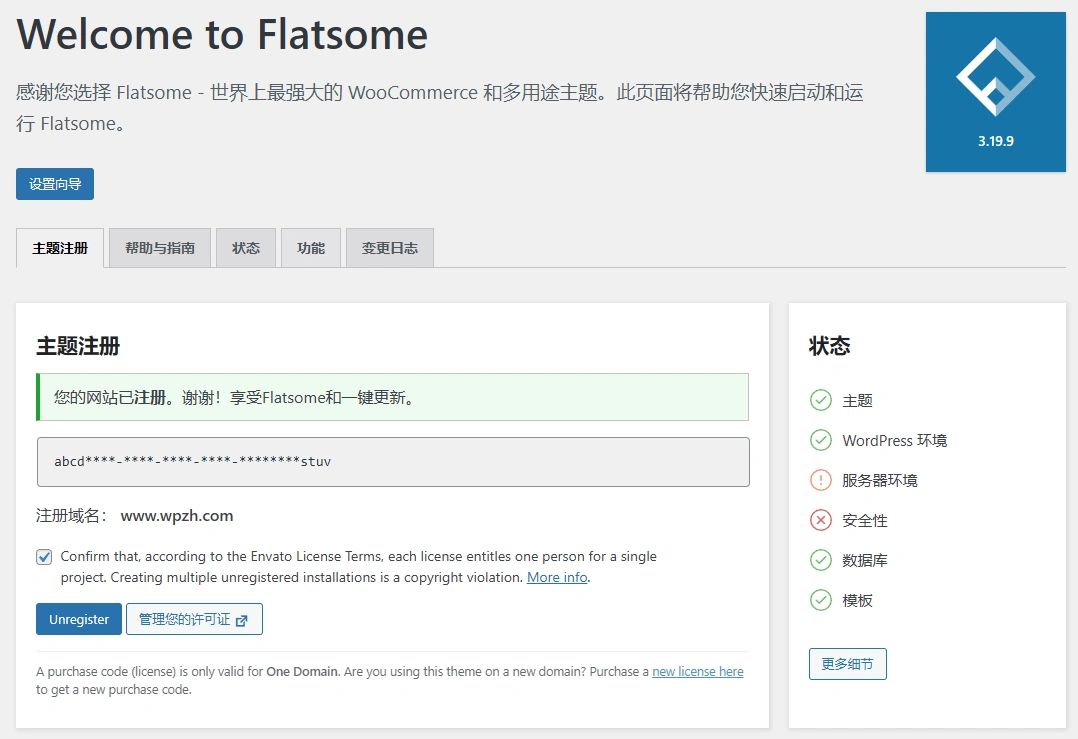1078x739 pixels.
Task: Click the Flatsome logo thumbnail showing version 3.19.9
Action: pos(995,91)
